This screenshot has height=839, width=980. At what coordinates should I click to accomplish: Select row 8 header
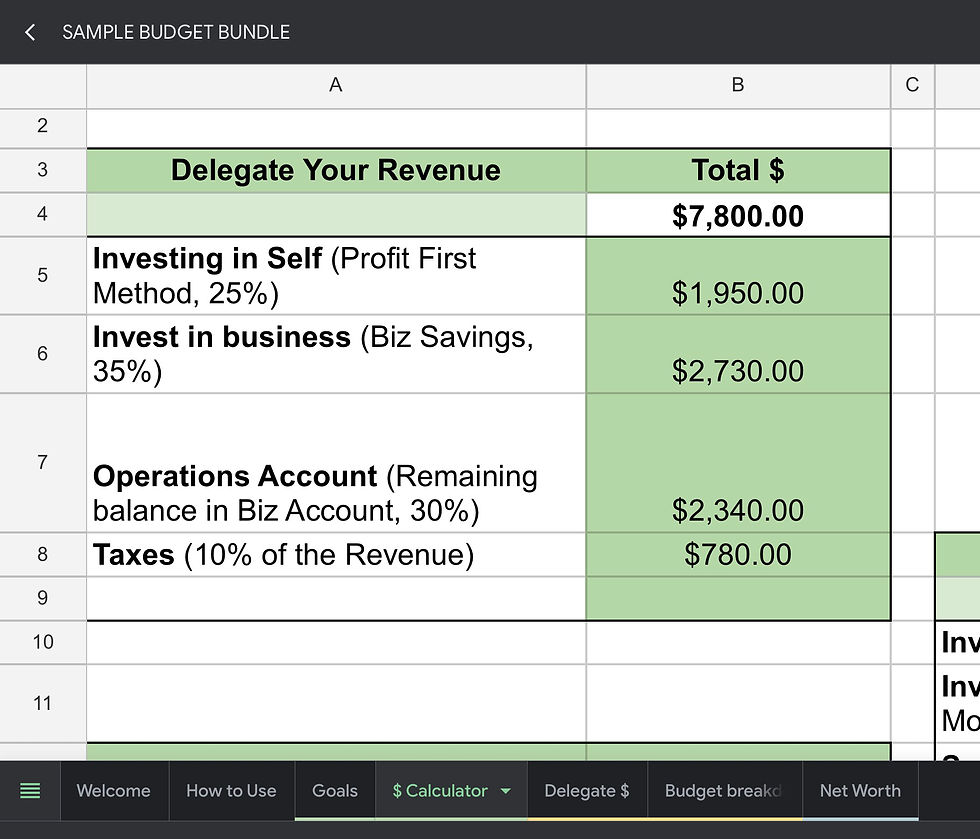42,555
